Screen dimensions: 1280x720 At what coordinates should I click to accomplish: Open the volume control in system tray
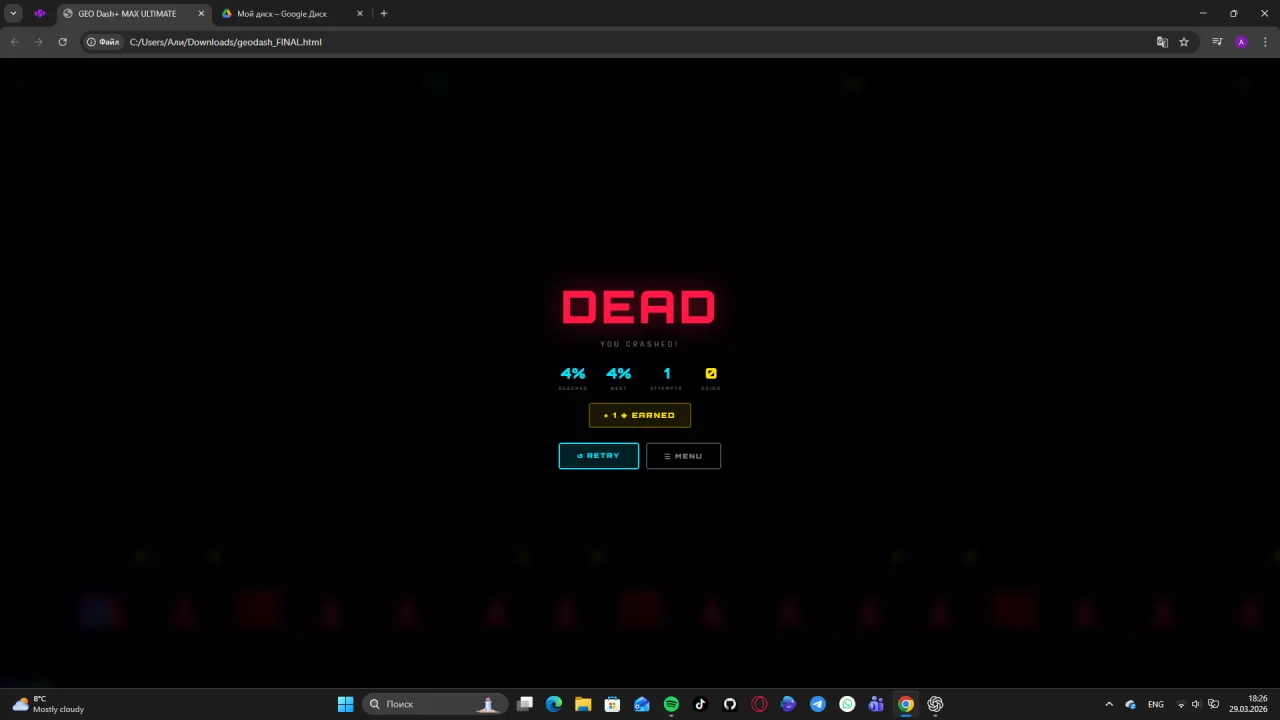[1196, 704]
